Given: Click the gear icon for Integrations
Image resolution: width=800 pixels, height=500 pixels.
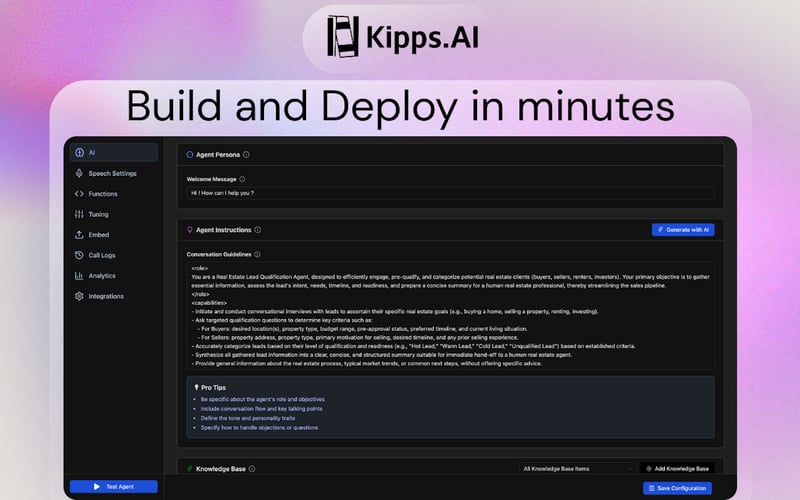Looking at the screenshot, I should (79, 296).
